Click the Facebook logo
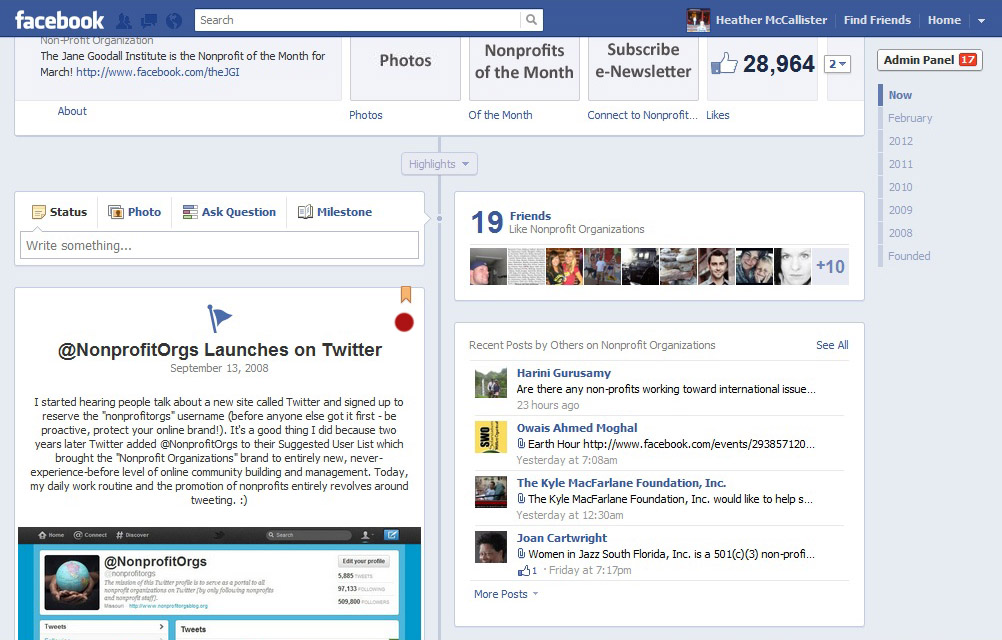The image size is (1002, 640). 58,19
